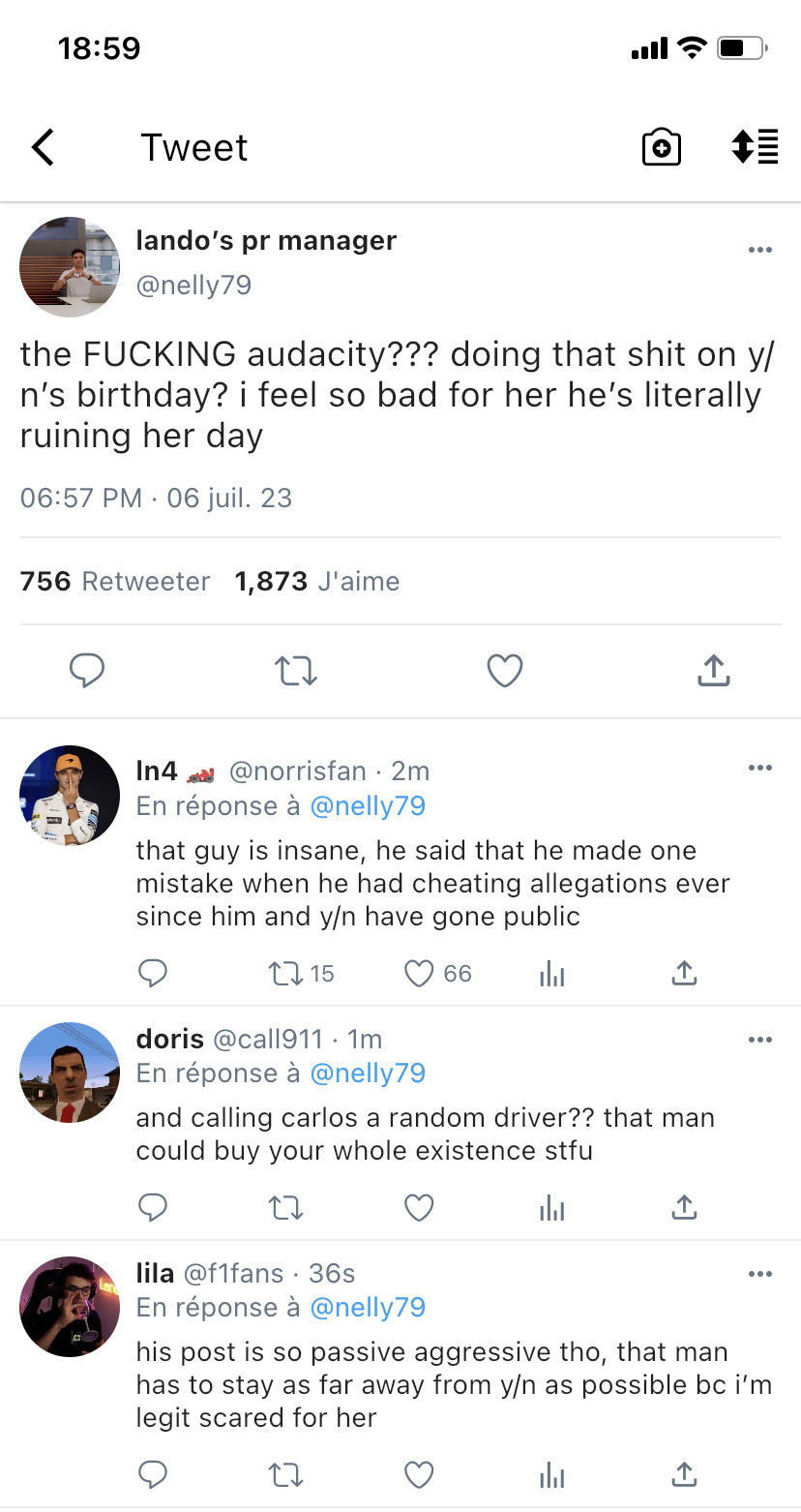Open lando's pr manager profile picture
Image resolution: width=801 pixels, height=1512 pixels.
tap(70, 267)
